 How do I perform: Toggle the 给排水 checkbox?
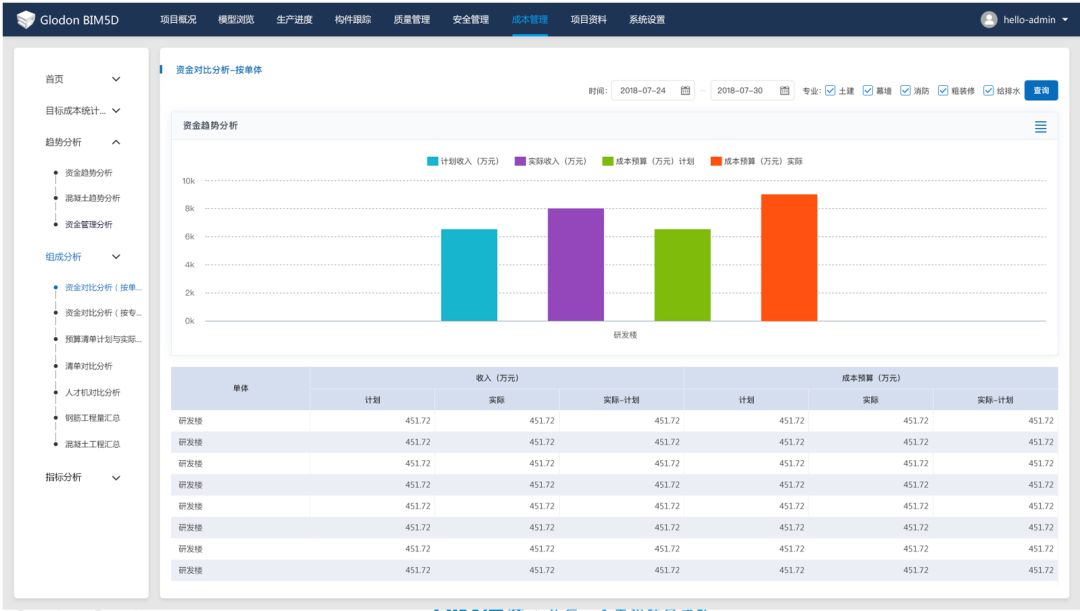click(x=989, y=90)
